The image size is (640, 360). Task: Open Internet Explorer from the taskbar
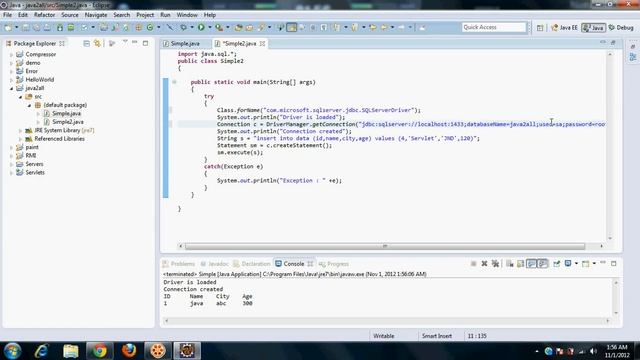point(41,351)
